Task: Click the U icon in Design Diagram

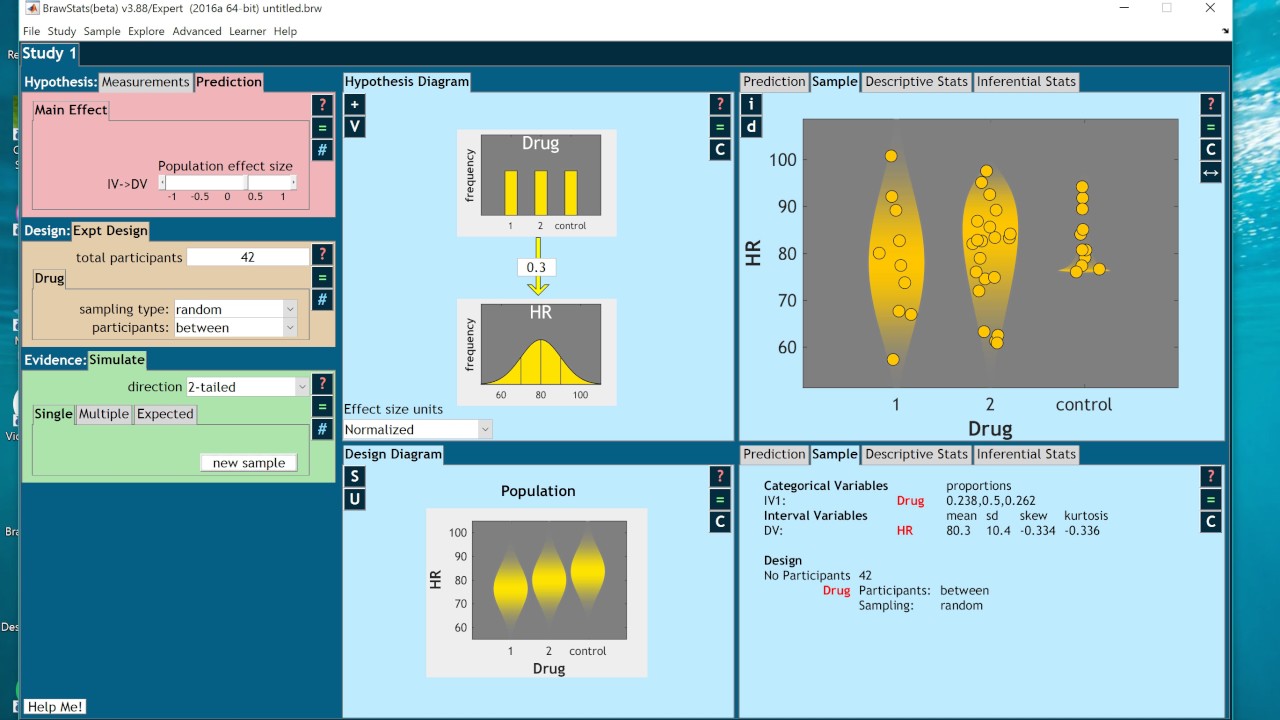Action: [x=354, y=499]
